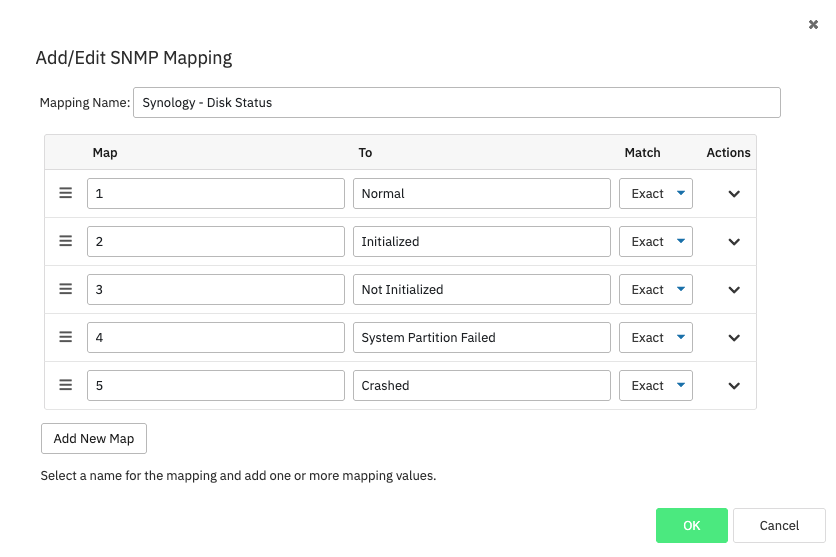Open Match dropdown for Crashed row

pyautogui.click(x=656, y=385)
